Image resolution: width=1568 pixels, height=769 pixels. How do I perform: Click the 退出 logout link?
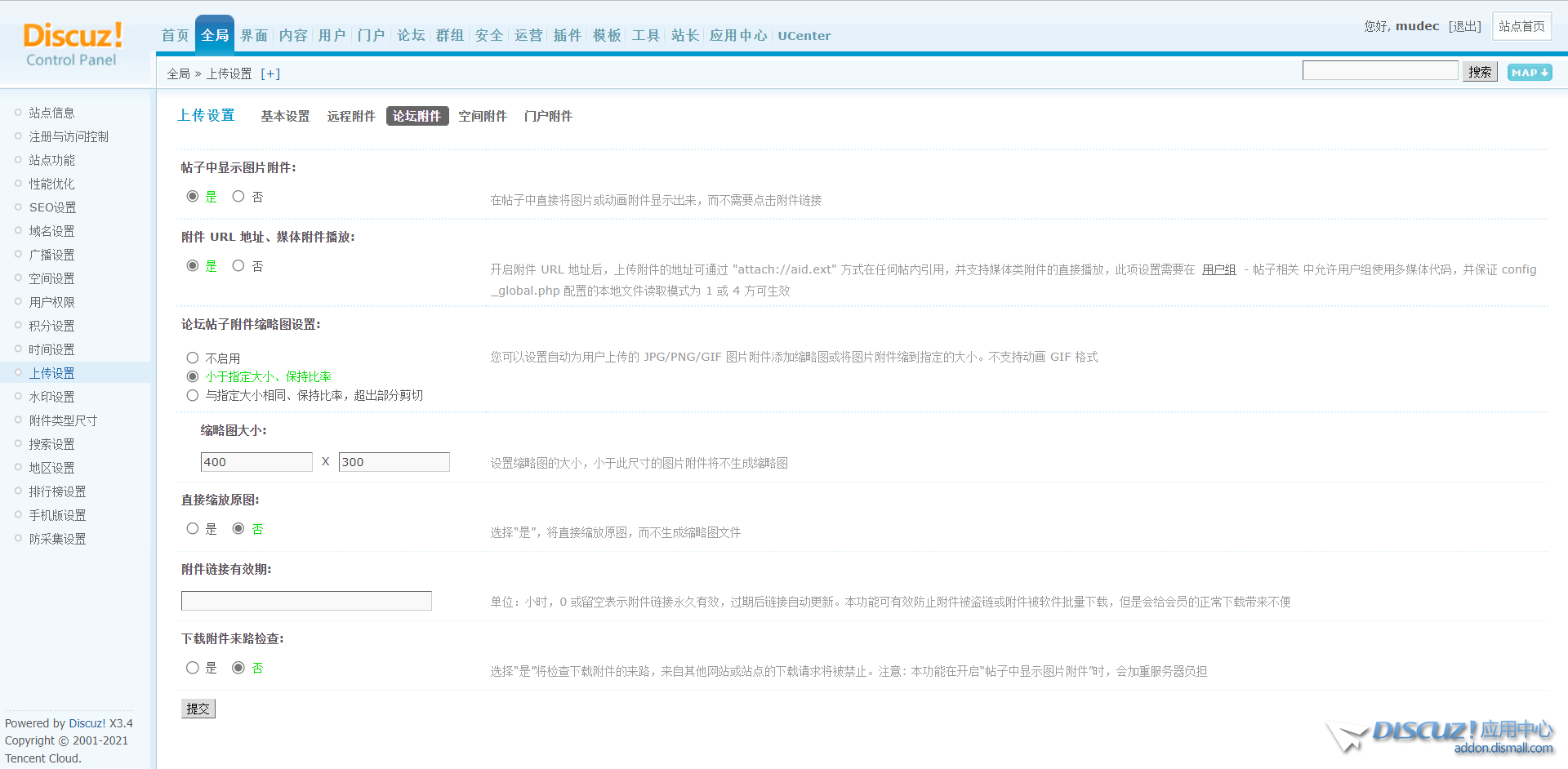coord(1465,26)
